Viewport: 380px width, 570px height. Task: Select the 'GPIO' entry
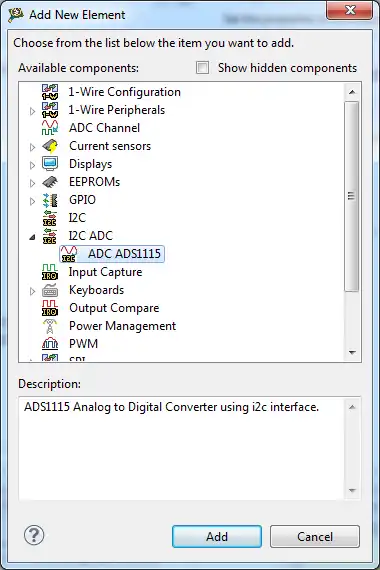[82, 200]
